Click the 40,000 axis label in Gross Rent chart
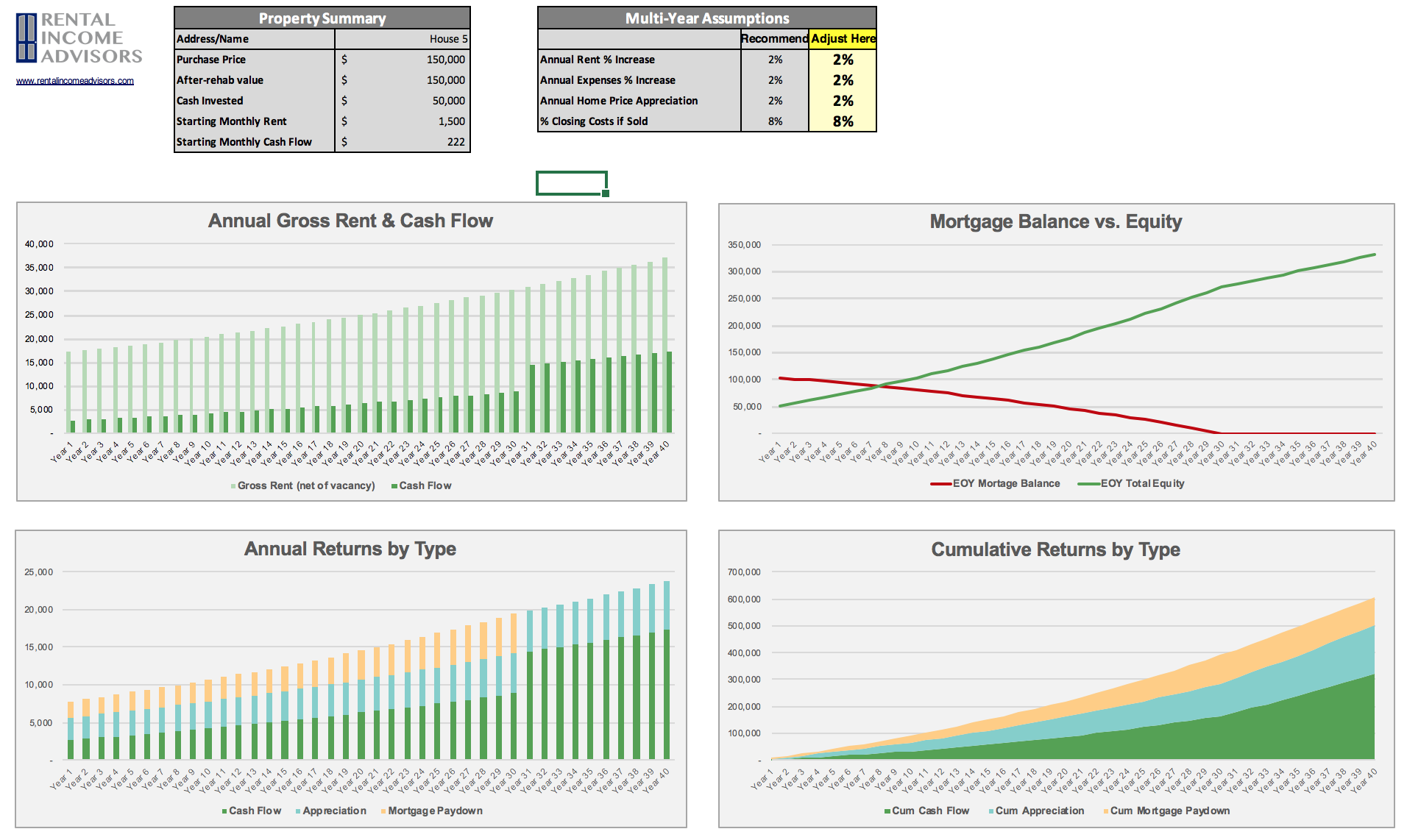 (39, 244)
